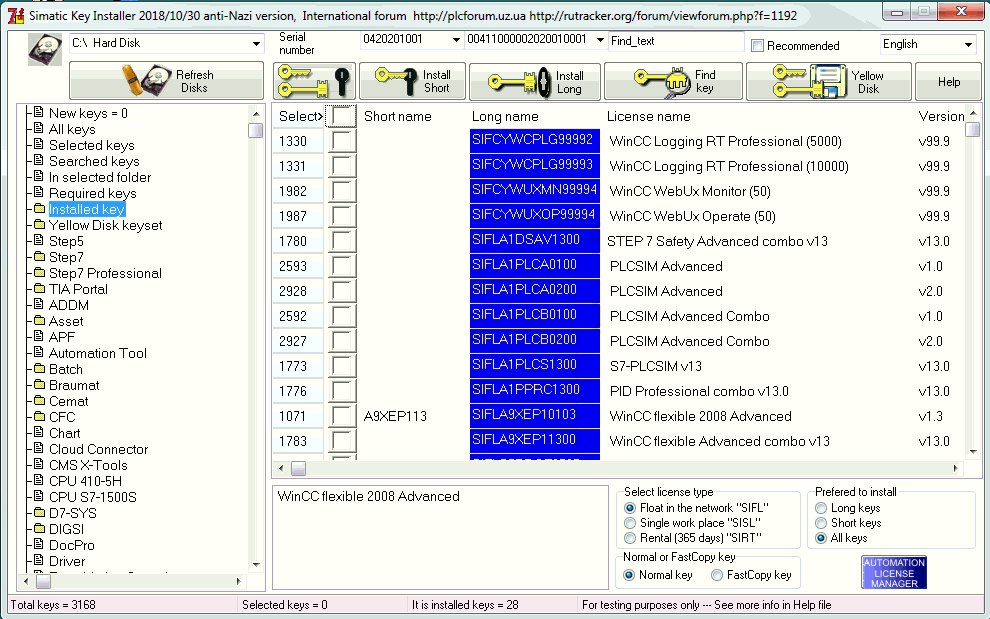Click document icon next to DocPro
The image size is (990, 619).
click(39, 544)
